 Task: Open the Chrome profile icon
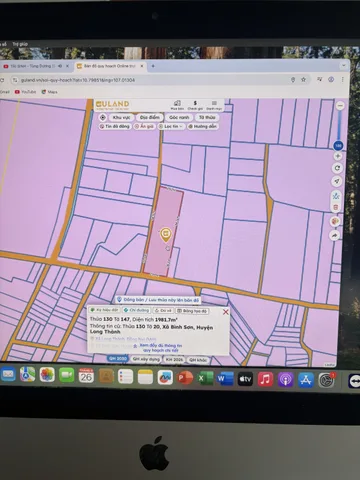coord(331,79)
